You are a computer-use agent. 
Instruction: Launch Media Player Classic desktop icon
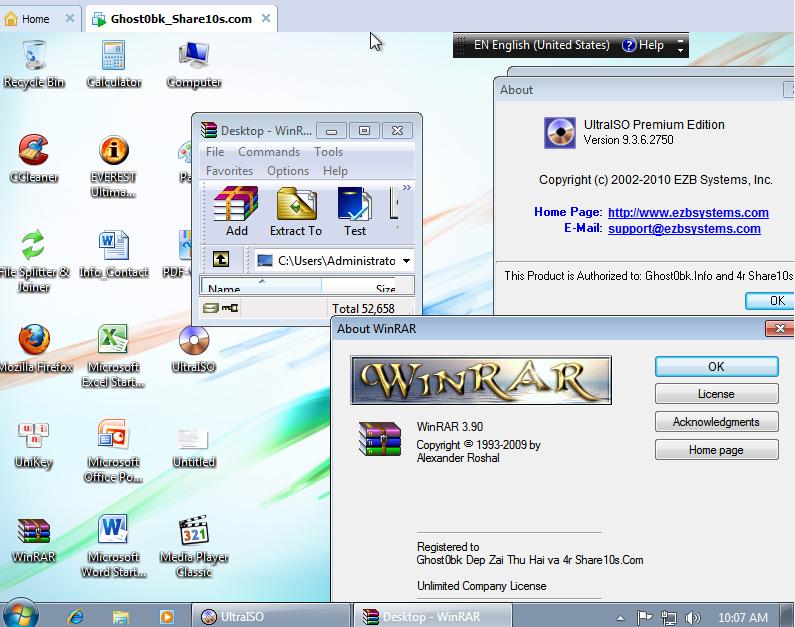194,546
